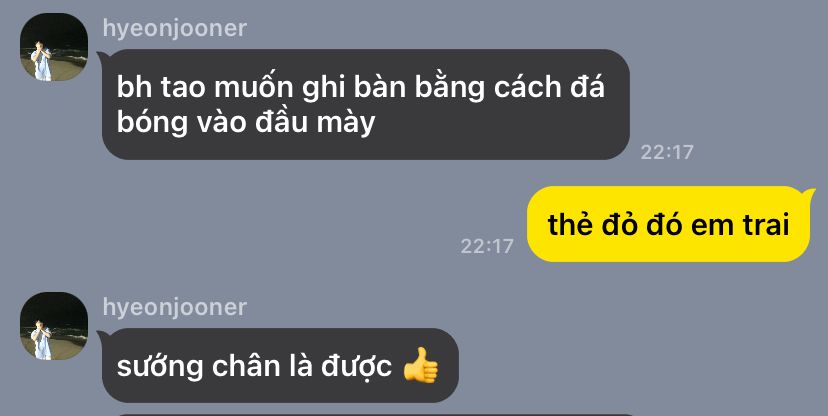
Task: Tap the thumbs up emoji in the last message
Action: (420, 365)
